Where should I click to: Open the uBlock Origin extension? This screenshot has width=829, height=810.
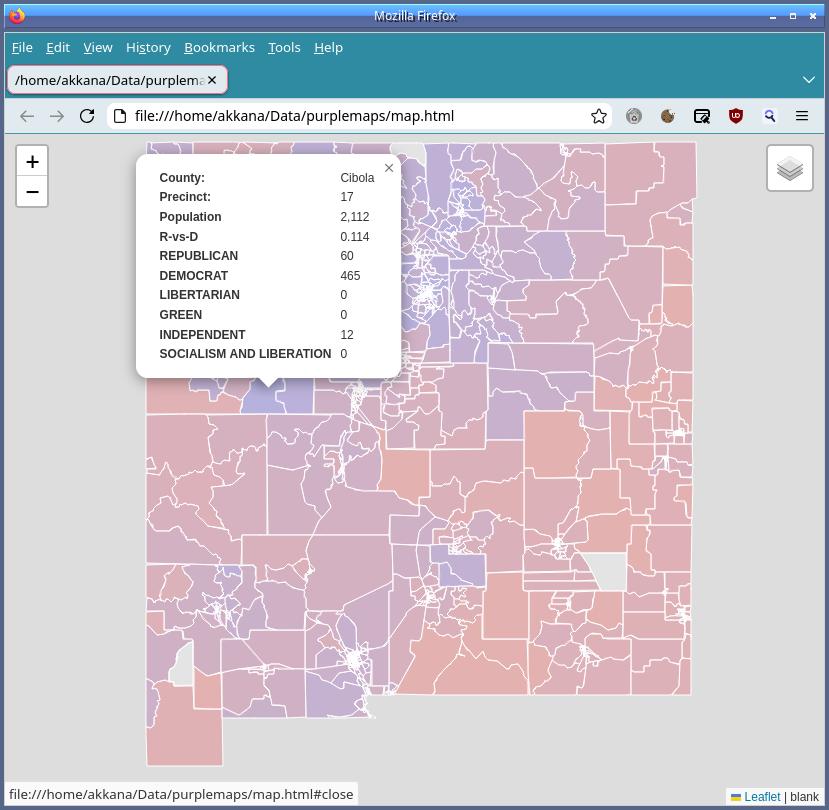click(x=736, y=116)
